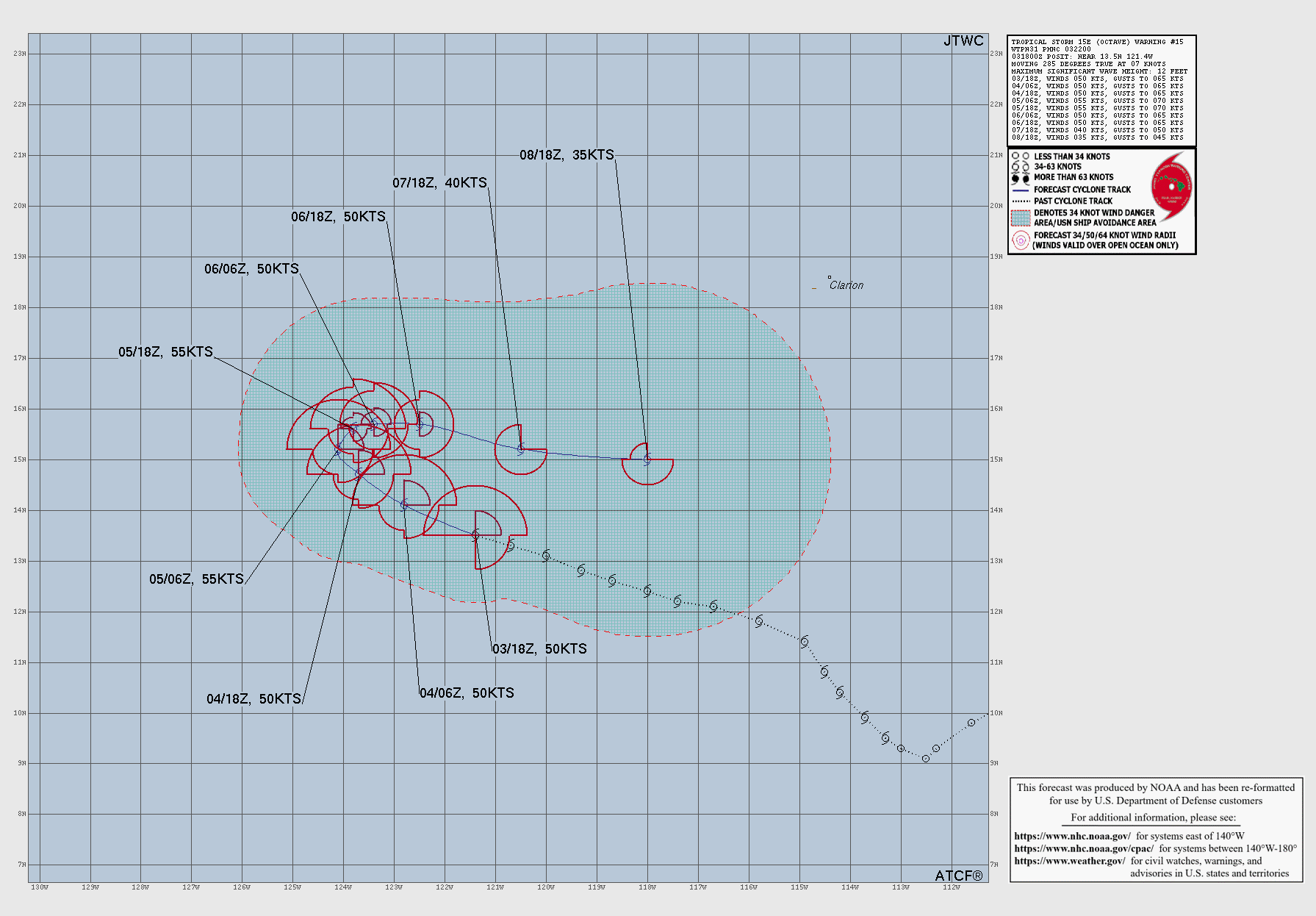Click the filled 'More than 63 knots' legend symbol

point(1021,178)
